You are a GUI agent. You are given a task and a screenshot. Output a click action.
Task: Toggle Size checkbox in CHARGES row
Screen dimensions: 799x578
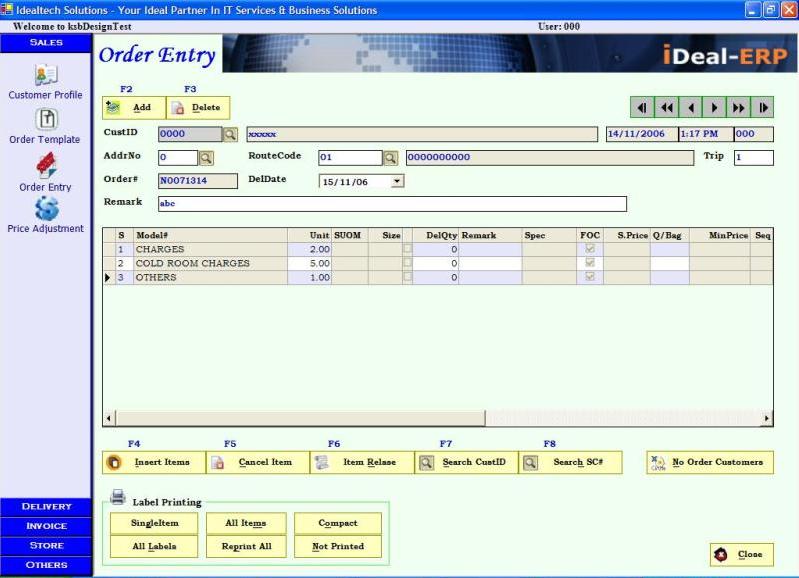pyautogui.click(x=407, y=249)
